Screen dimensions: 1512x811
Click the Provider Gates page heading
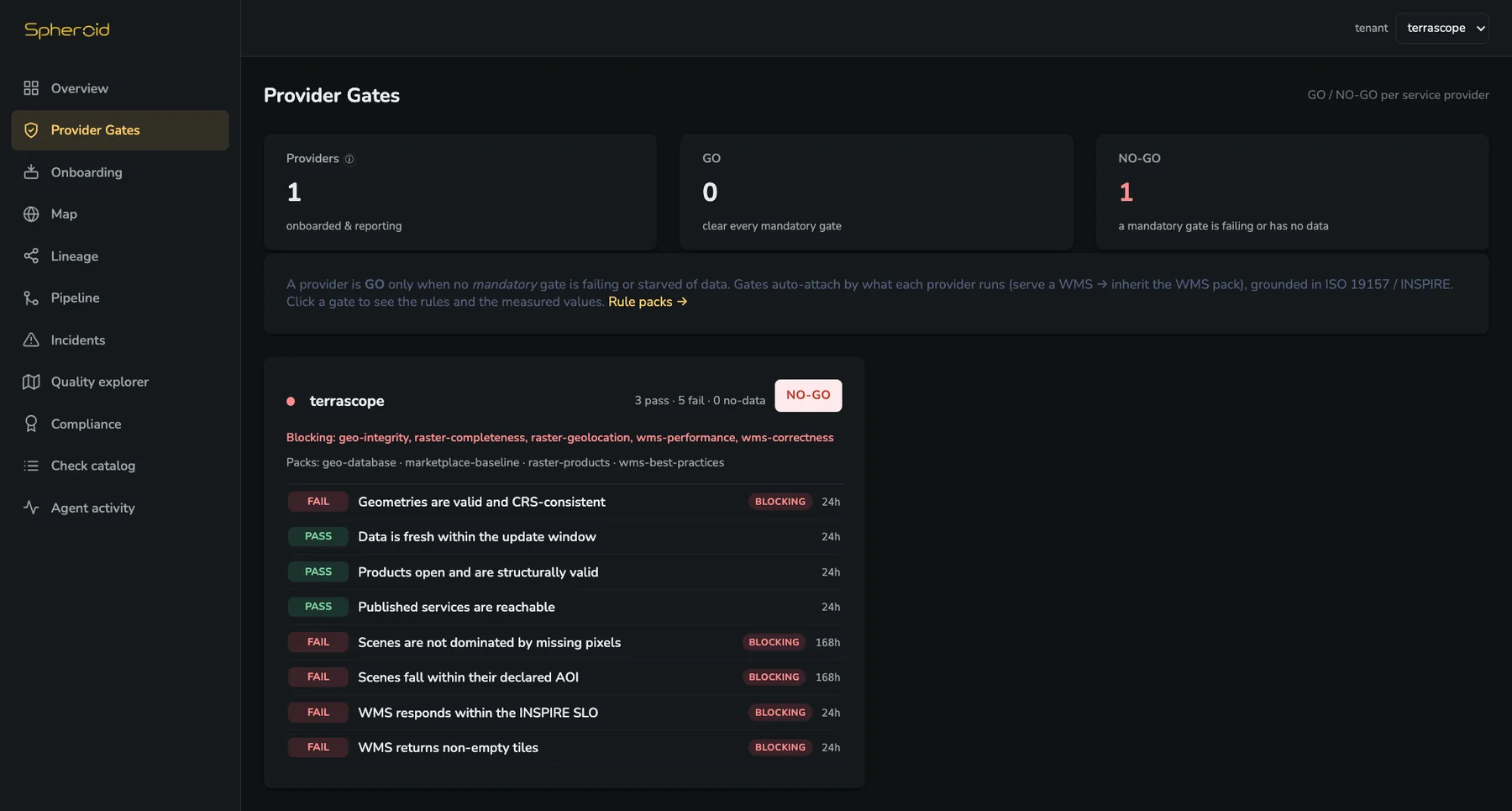[332, 95]
